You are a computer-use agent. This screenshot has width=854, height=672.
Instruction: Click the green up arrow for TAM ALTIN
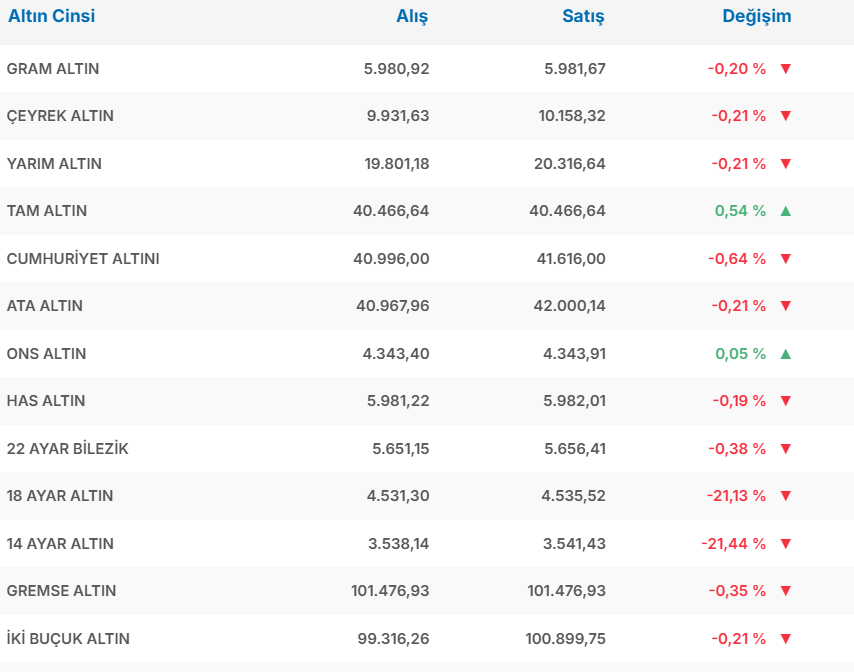coord(785,211)
